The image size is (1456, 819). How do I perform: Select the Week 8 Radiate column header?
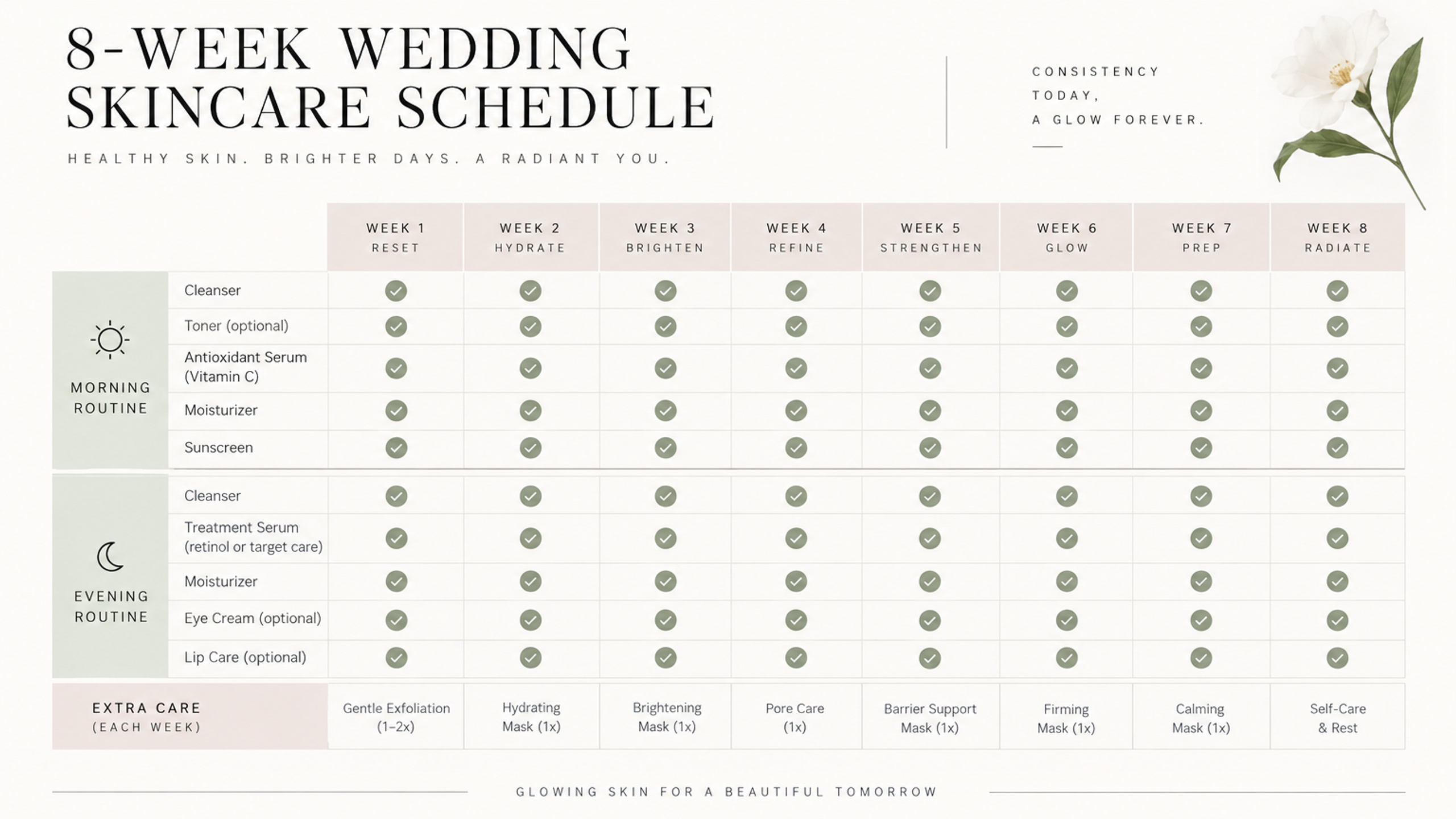click(x=1338, y=237)
